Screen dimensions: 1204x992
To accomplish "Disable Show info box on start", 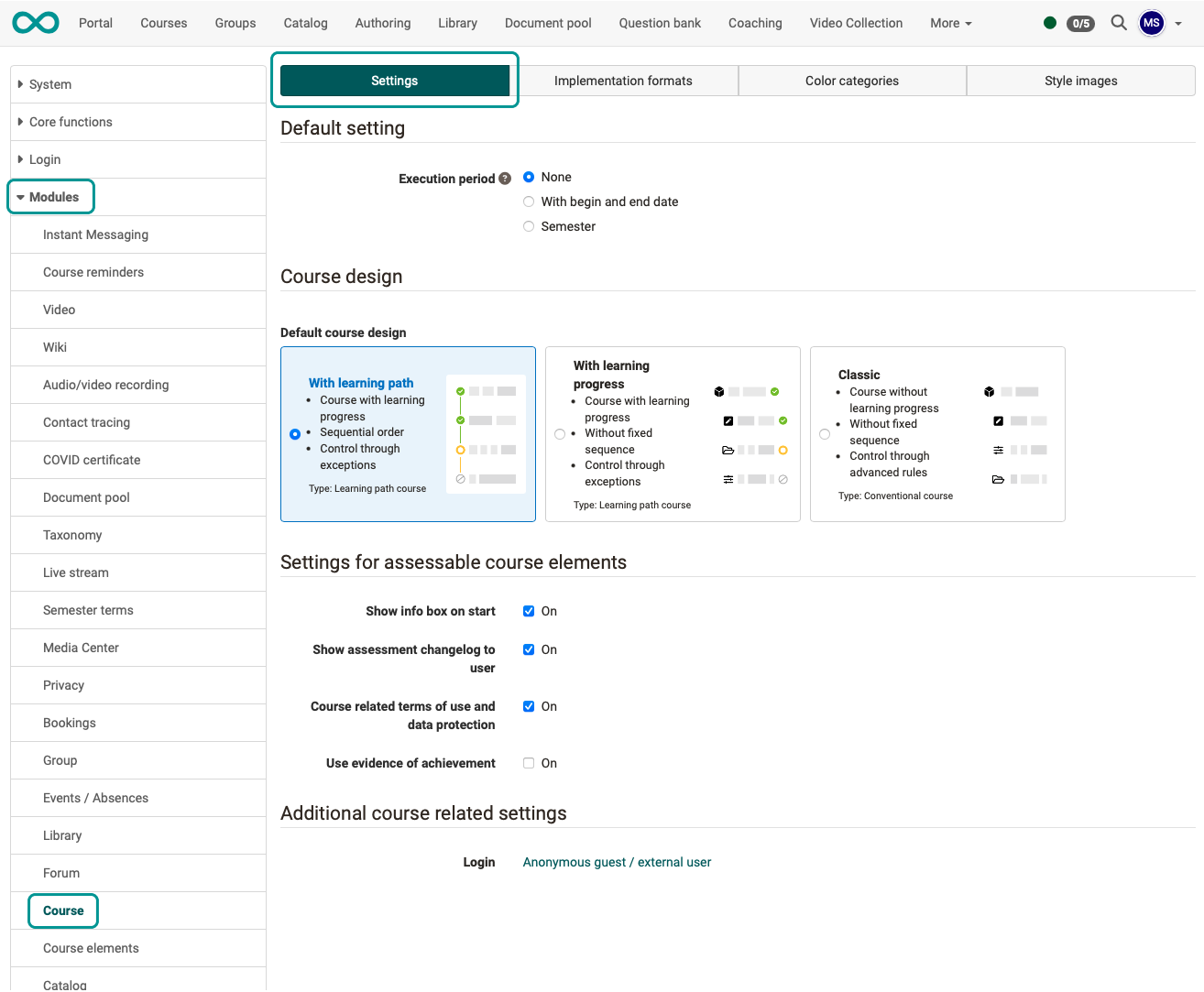I will (529, 611).
